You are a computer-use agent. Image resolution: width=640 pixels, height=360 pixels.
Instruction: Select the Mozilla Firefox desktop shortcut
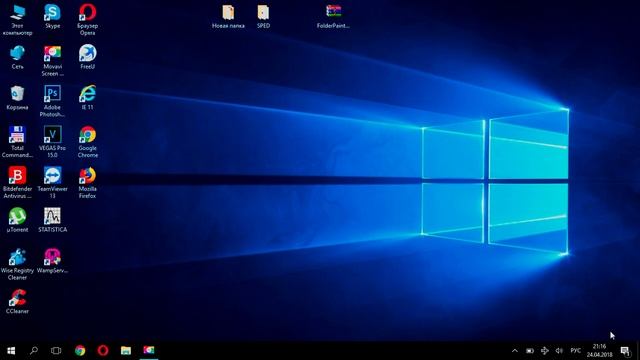coord(87,183)
